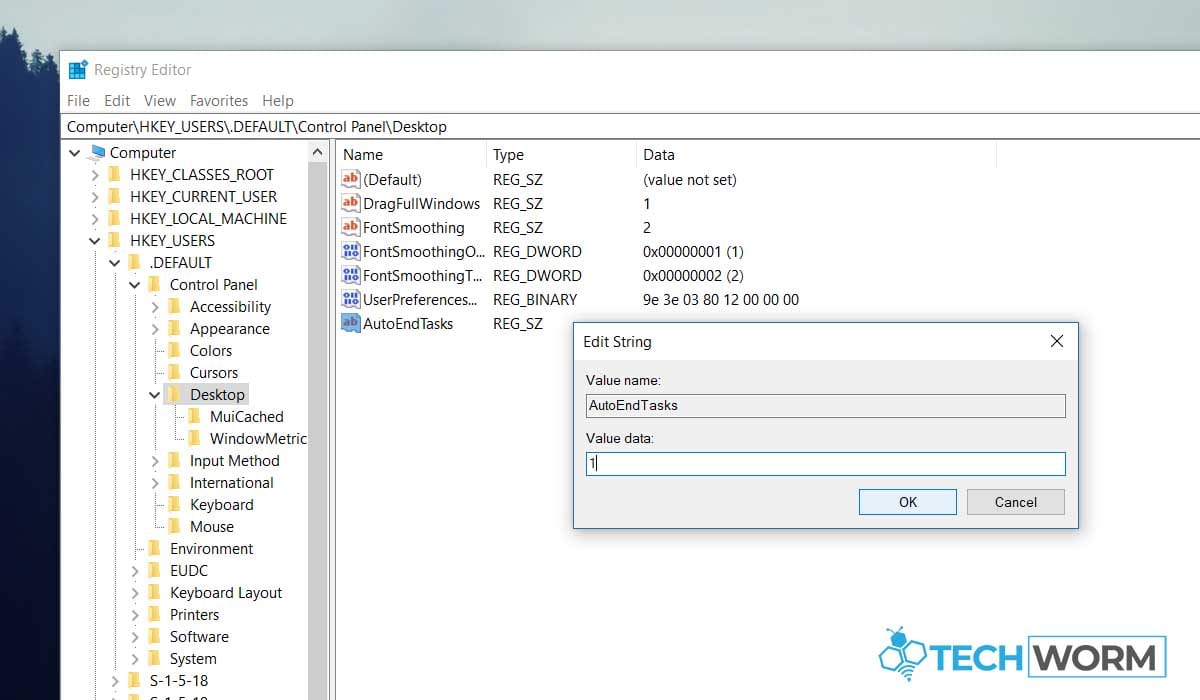Click the Printers folder icon
The width and height of the screenshot is (1200, 700).
[x=154, y=615]
